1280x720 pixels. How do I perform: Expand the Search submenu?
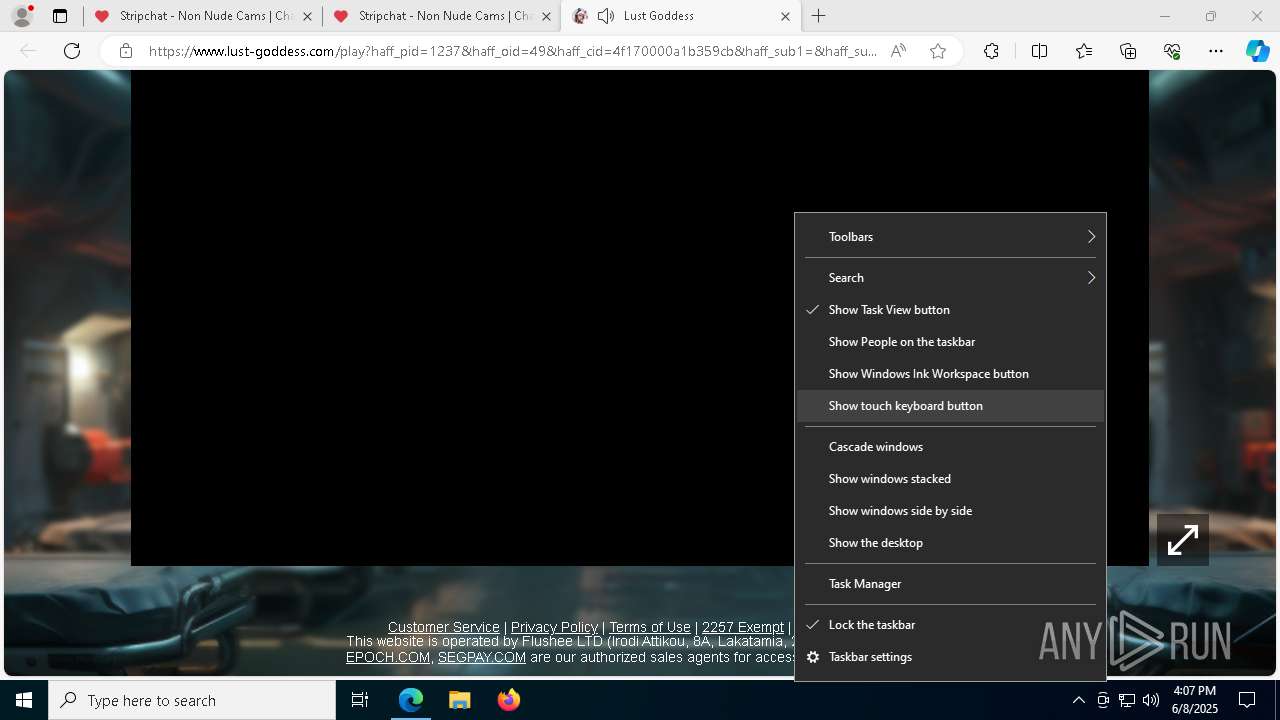(x=950, y=278)
